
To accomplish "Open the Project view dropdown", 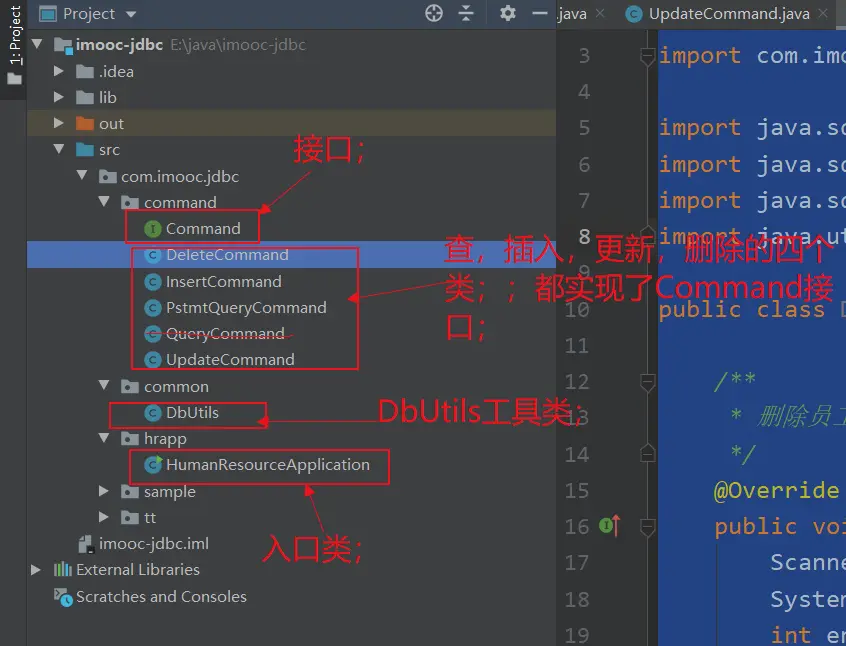I will click(x=131, y=15).
